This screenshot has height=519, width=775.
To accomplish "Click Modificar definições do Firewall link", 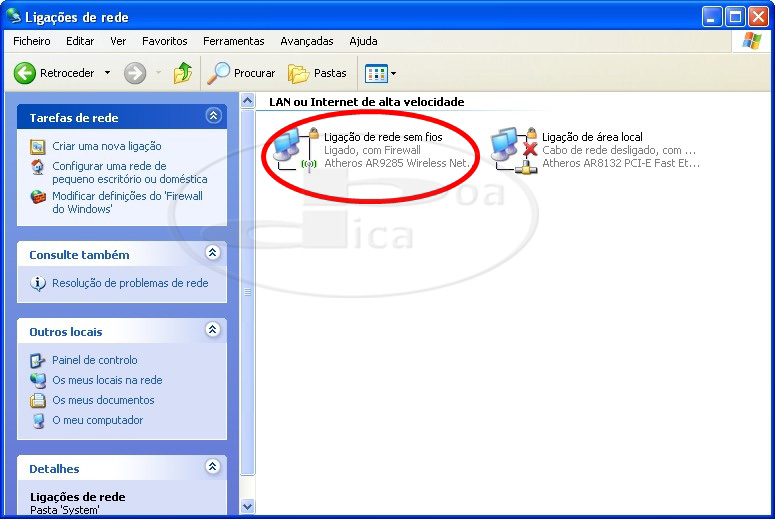I will 128,203.
